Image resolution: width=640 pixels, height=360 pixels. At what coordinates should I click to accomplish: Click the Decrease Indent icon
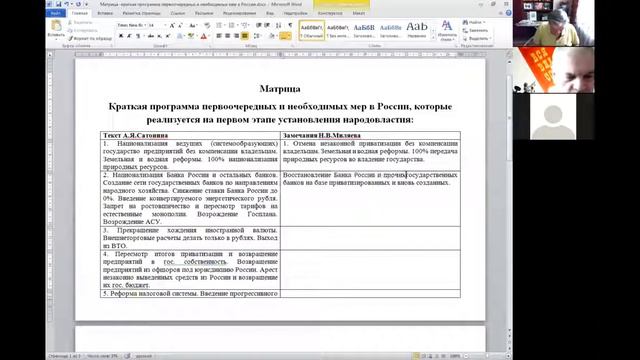pos(258,25)
